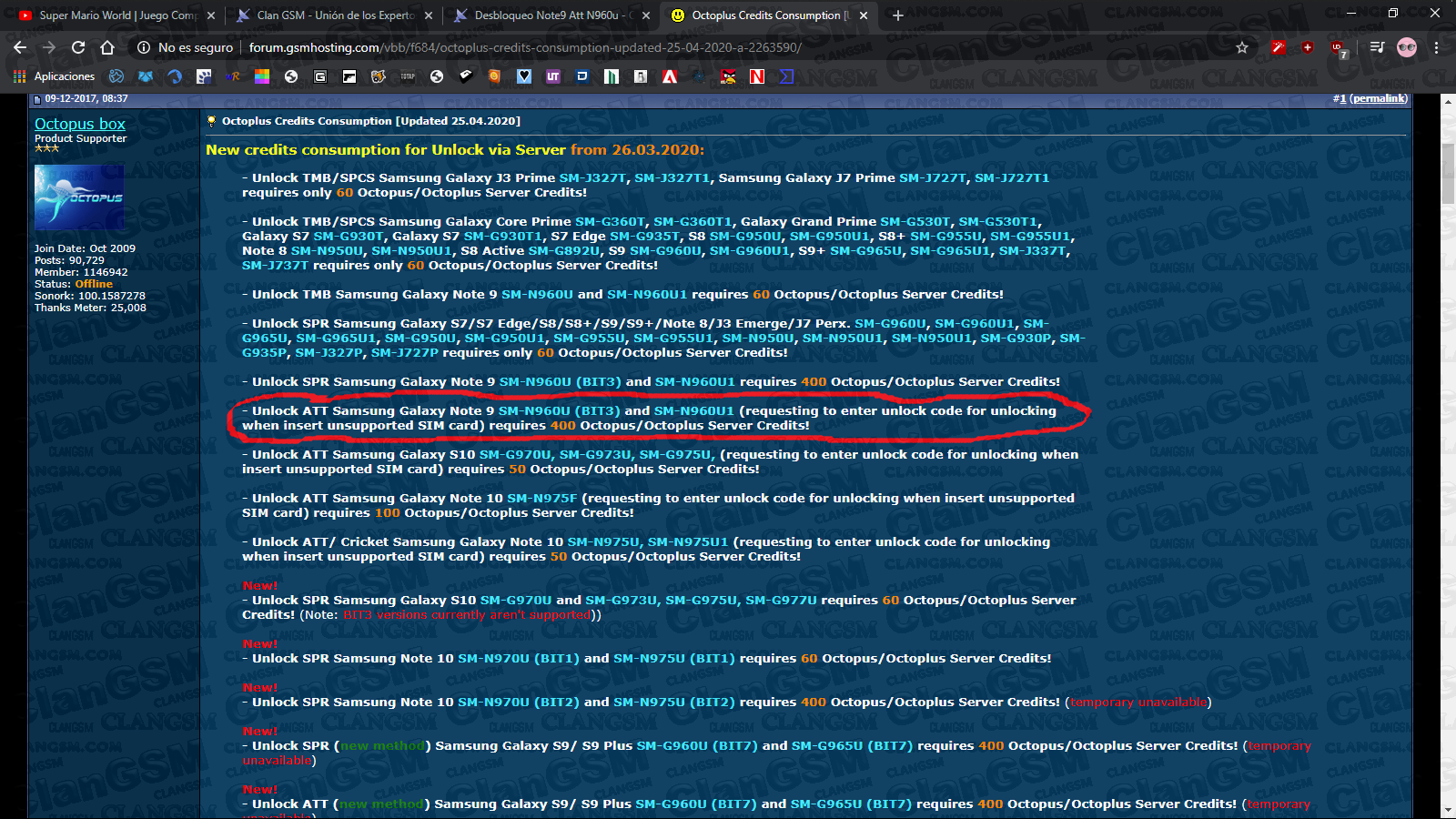Click the SM-G892U model text

(x=564, y=250)
